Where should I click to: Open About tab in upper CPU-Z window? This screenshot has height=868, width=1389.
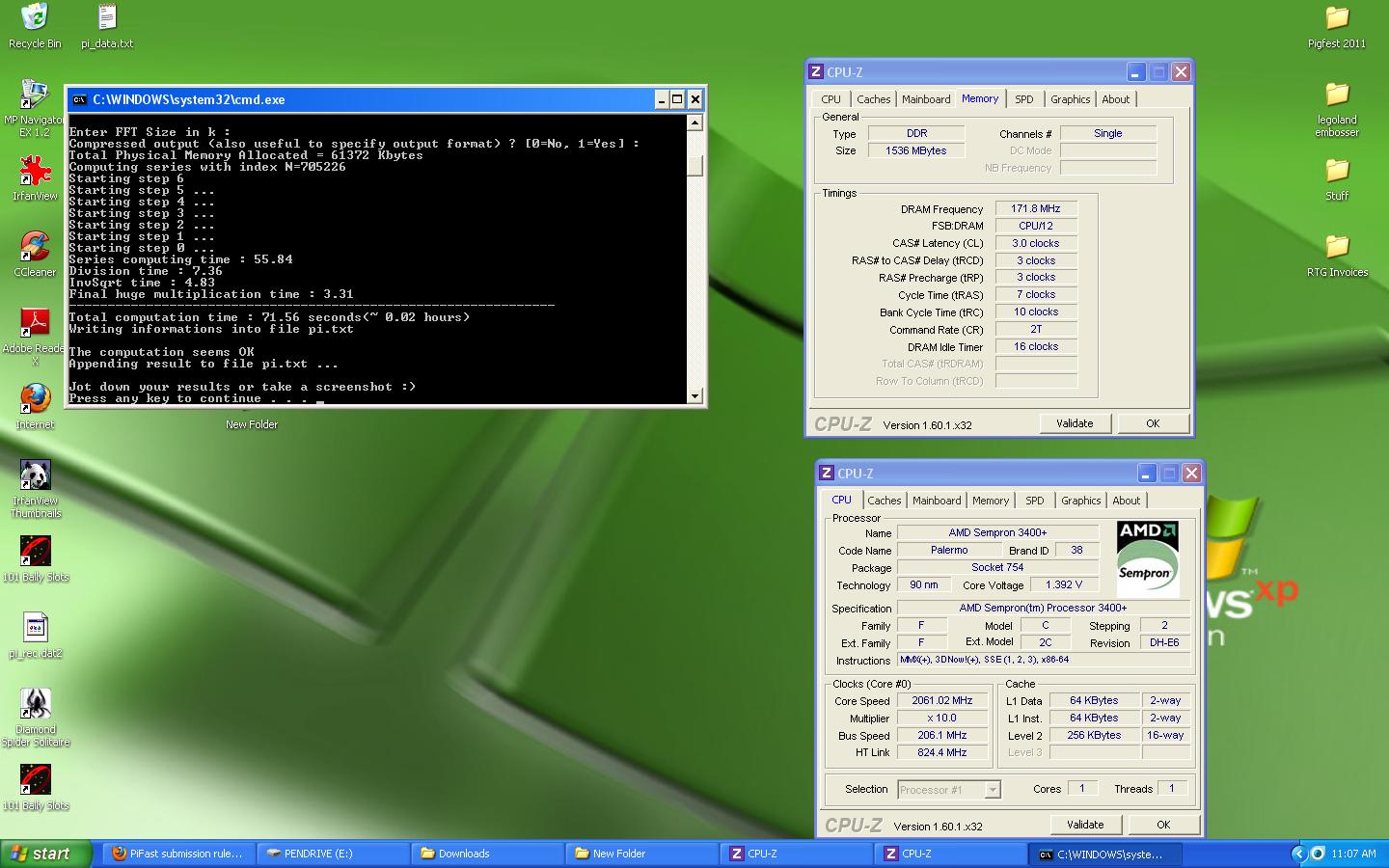pyautogui.click(x=1115, y=99)
